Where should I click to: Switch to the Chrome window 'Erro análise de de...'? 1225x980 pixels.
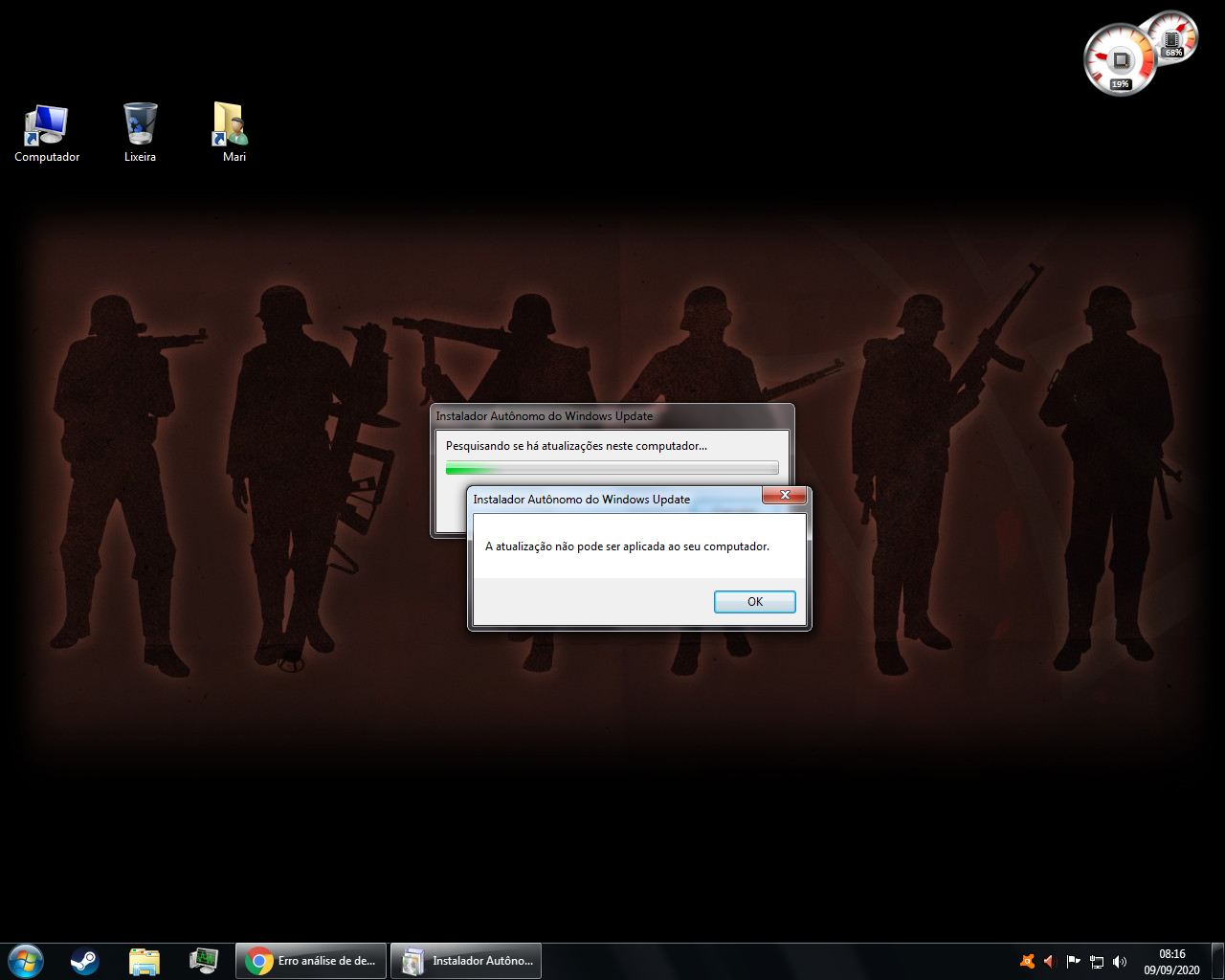tap(311, 961)
